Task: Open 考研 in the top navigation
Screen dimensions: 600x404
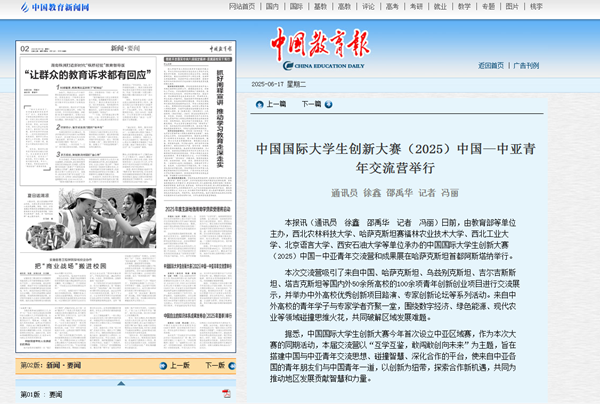Action: (x=416, y=7)
